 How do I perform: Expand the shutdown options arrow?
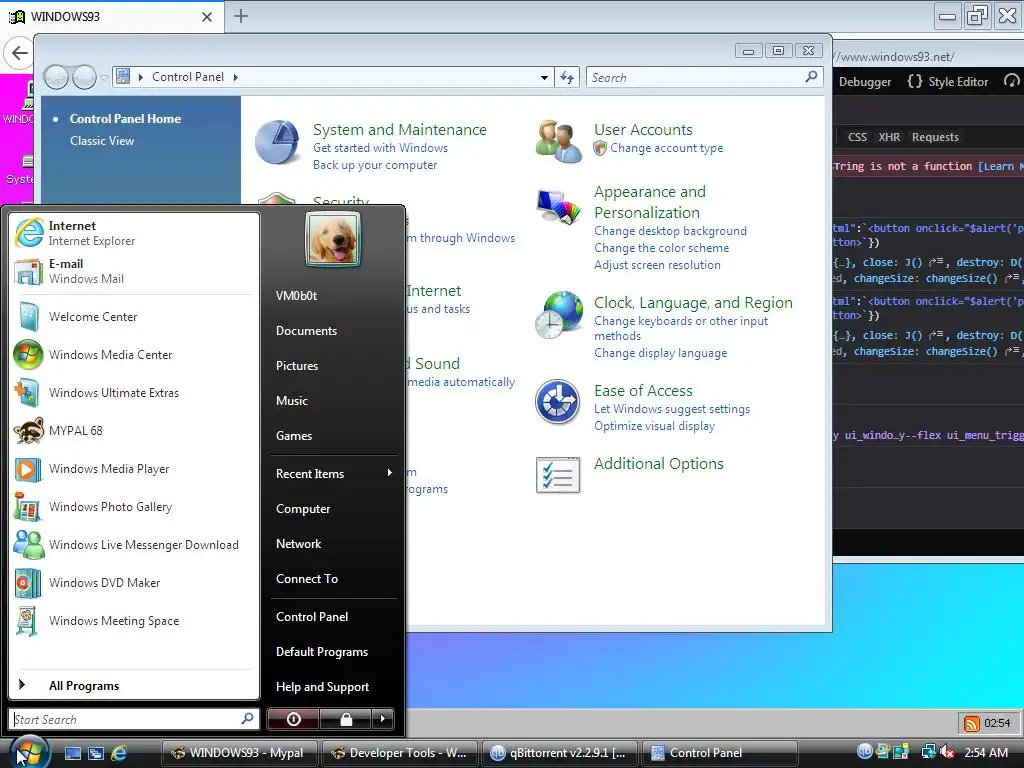pyautogui.click(x=383, y=719)
